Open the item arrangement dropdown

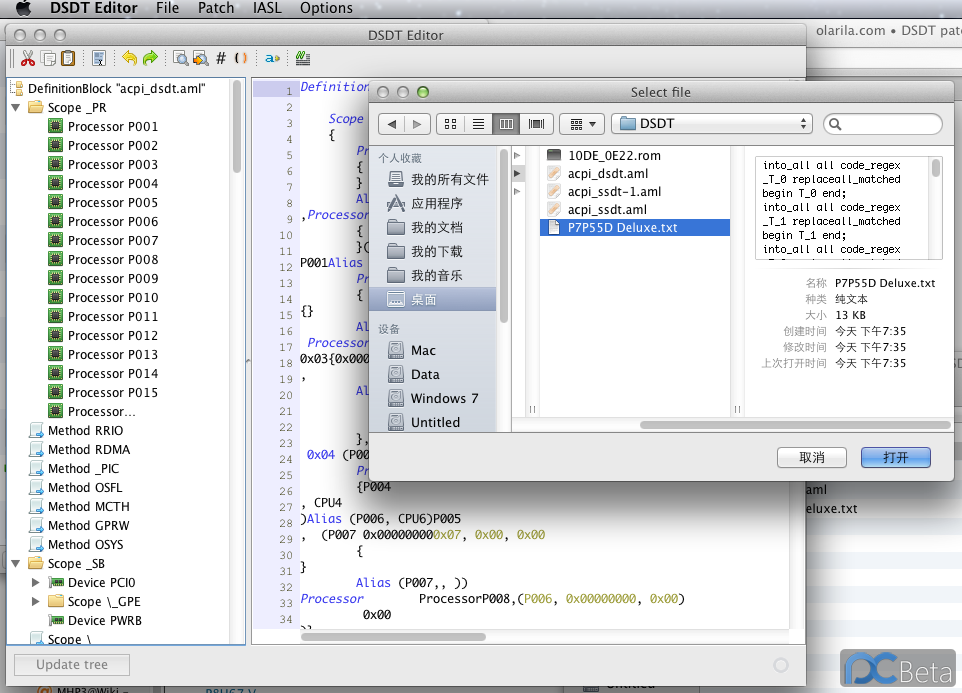point(582,124)
